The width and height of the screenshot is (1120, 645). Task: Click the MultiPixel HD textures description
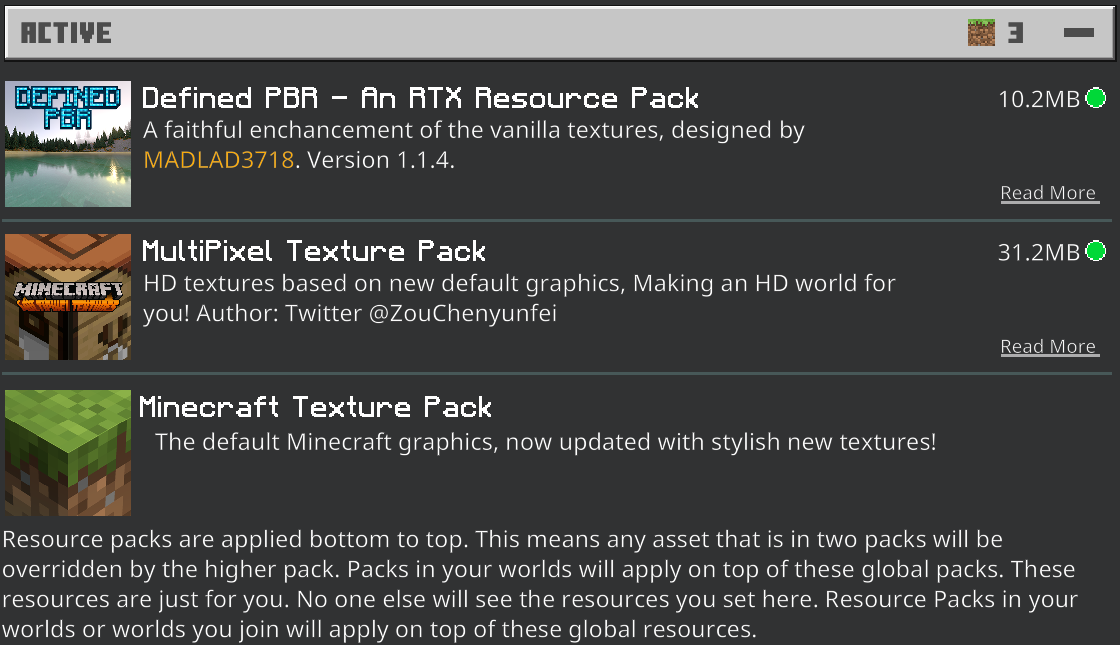(x=519, y=284)
